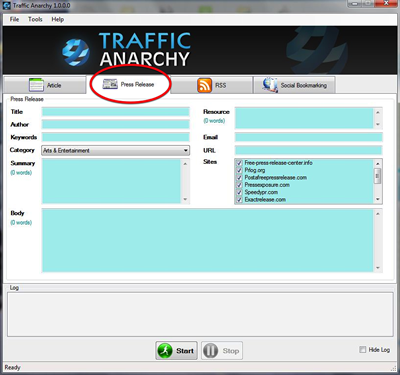Enable the Hide Log checkbox
This screenshot has height=375, width=400.
pos(362,350)
